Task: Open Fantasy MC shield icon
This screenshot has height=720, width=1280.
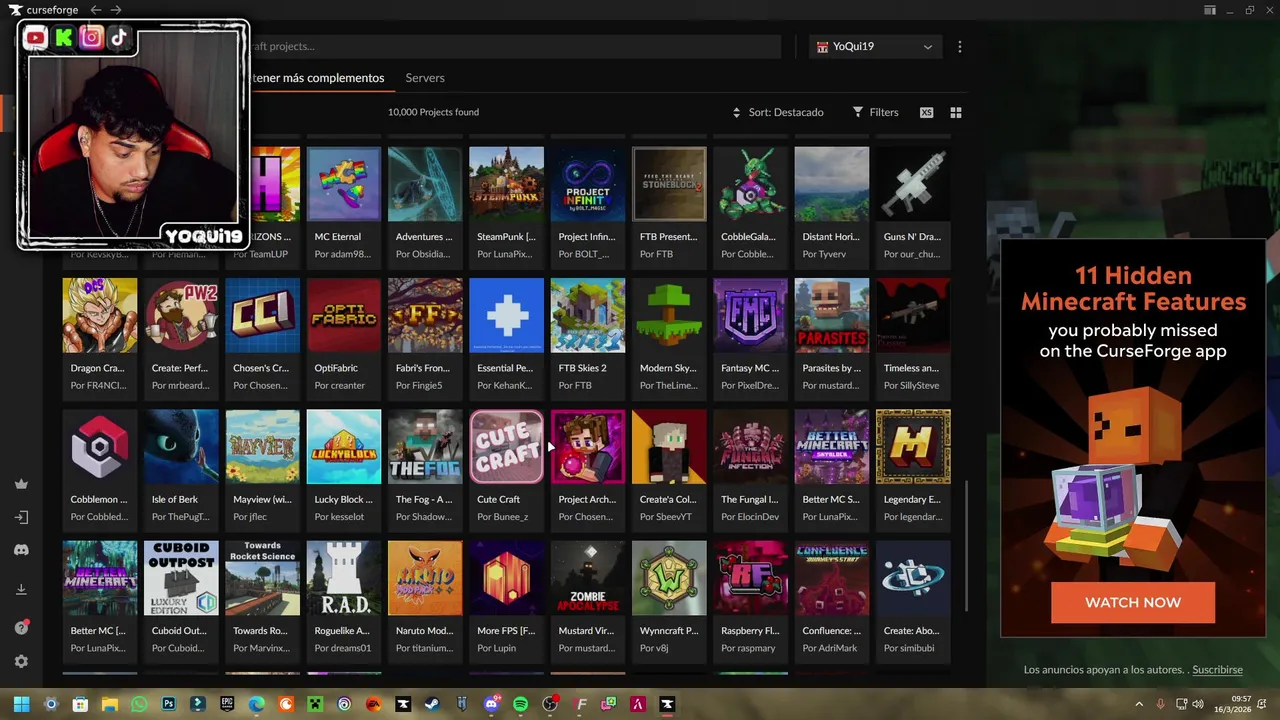Action: tap(751, 315)
